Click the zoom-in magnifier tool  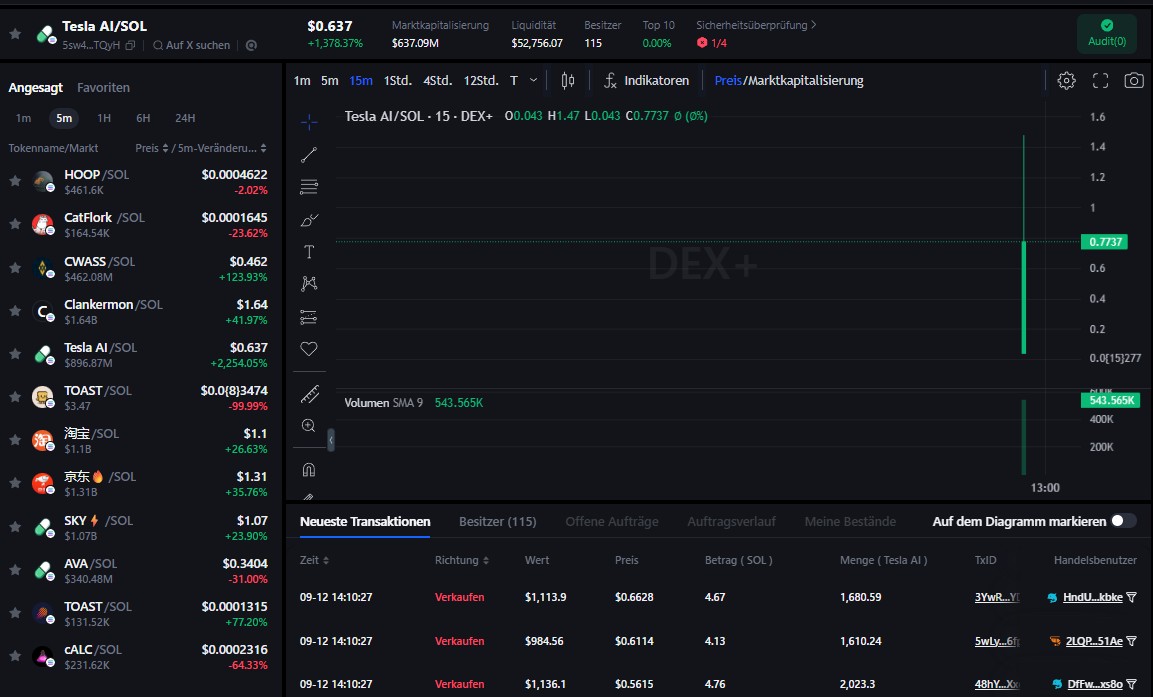click(x=309, y=426)
